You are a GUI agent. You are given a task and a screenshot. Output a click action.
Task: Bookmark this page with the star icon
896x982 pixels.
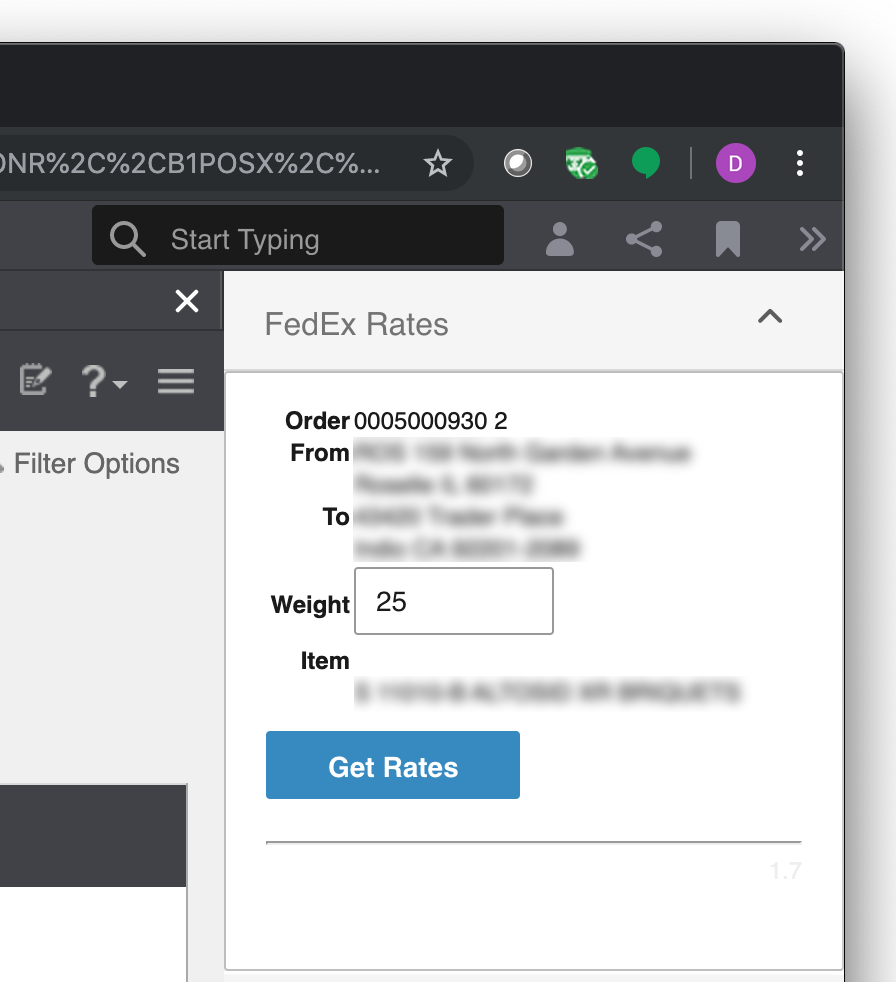437,164
